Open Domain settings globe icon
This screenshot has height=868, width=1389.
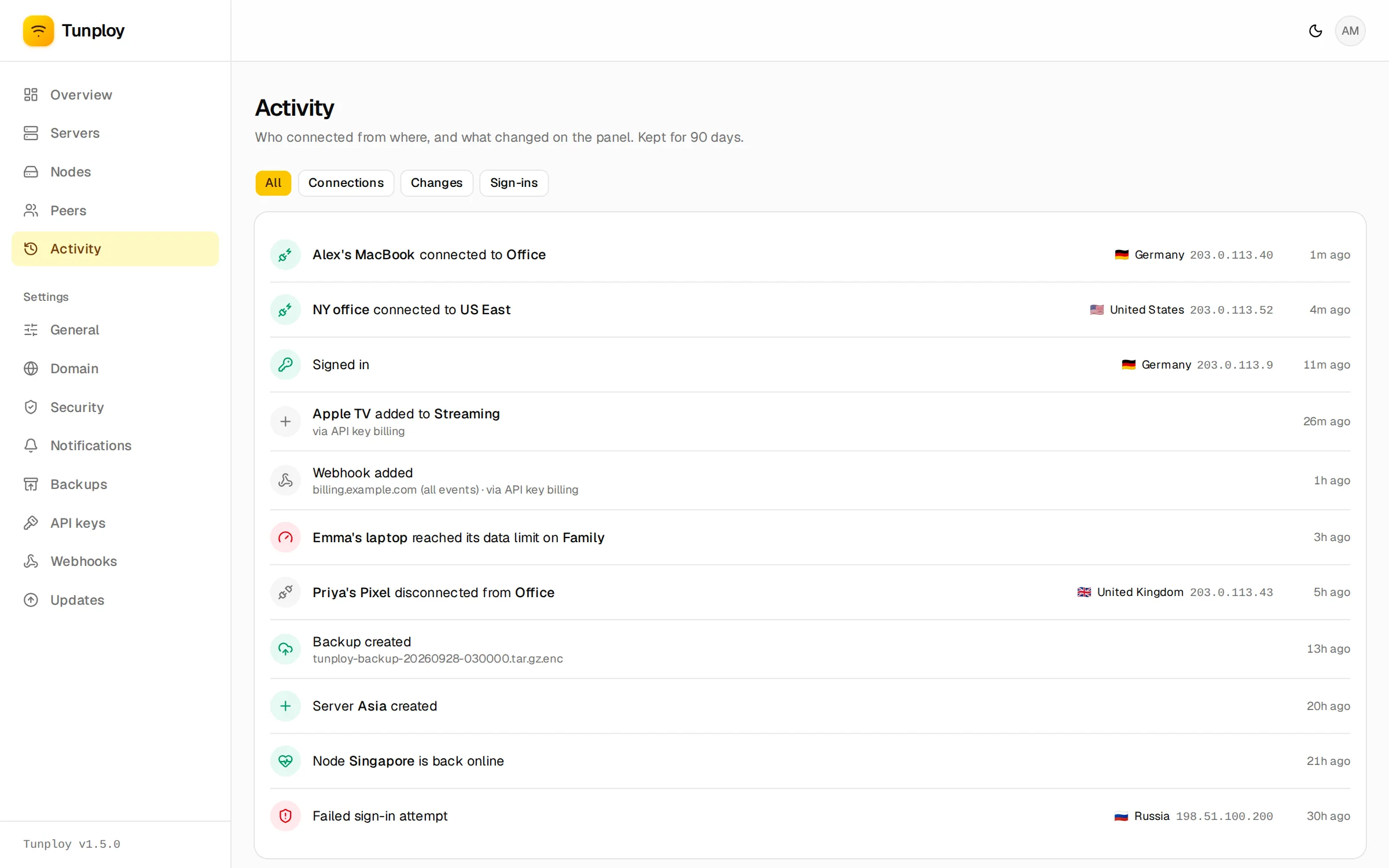[x=31, y=369]
